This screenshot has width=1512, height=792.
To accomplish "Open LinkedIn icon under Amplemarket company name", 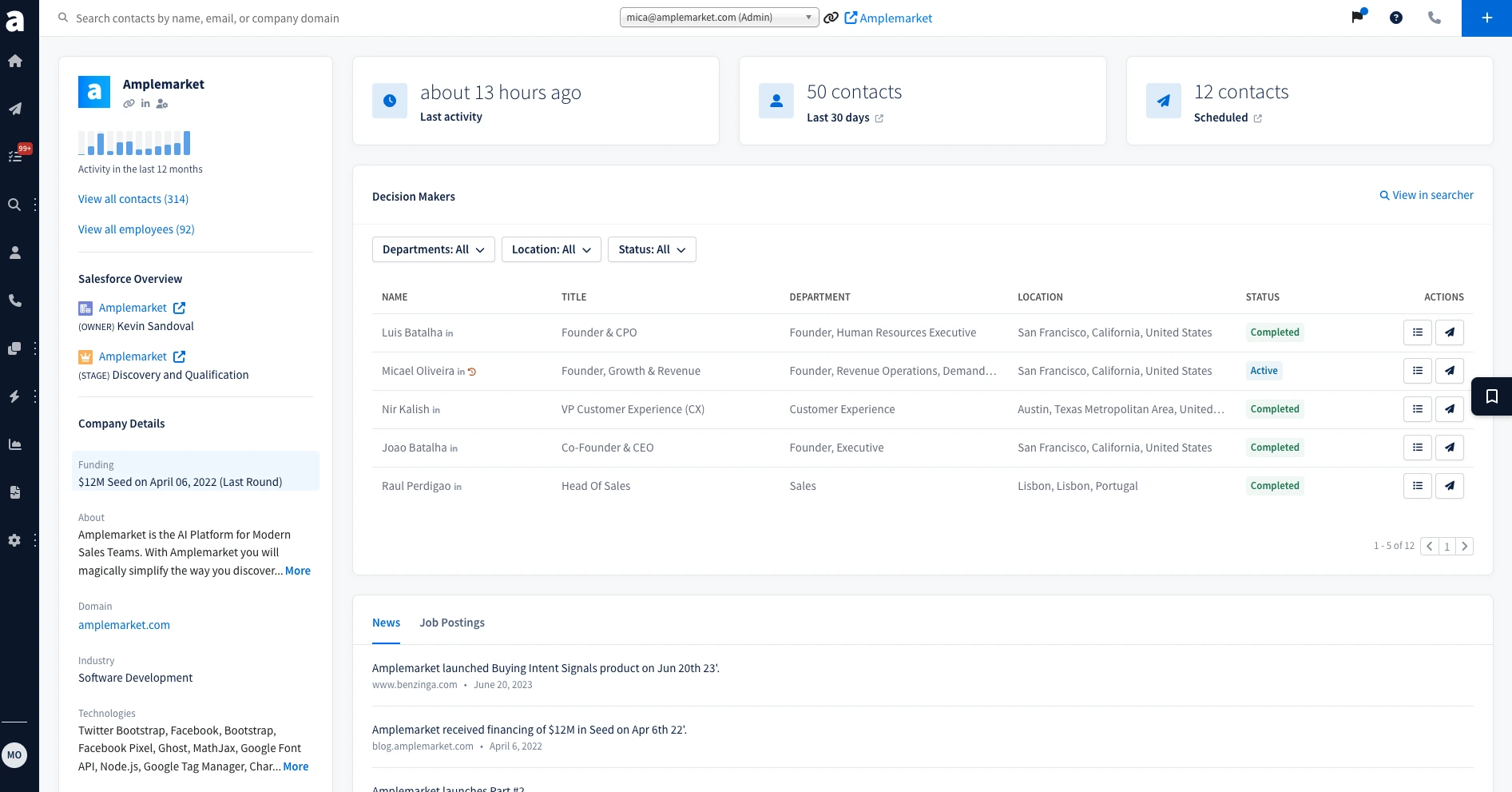I will (x=145, y=104).
